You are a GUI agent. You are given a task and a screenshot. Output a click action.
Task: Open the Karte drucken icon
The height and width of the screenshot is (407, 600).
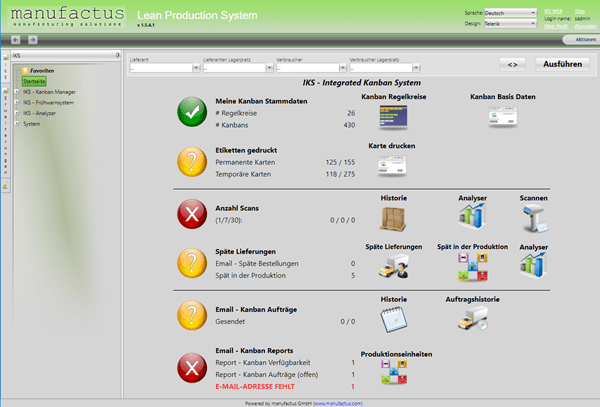[x=392, y=166]
